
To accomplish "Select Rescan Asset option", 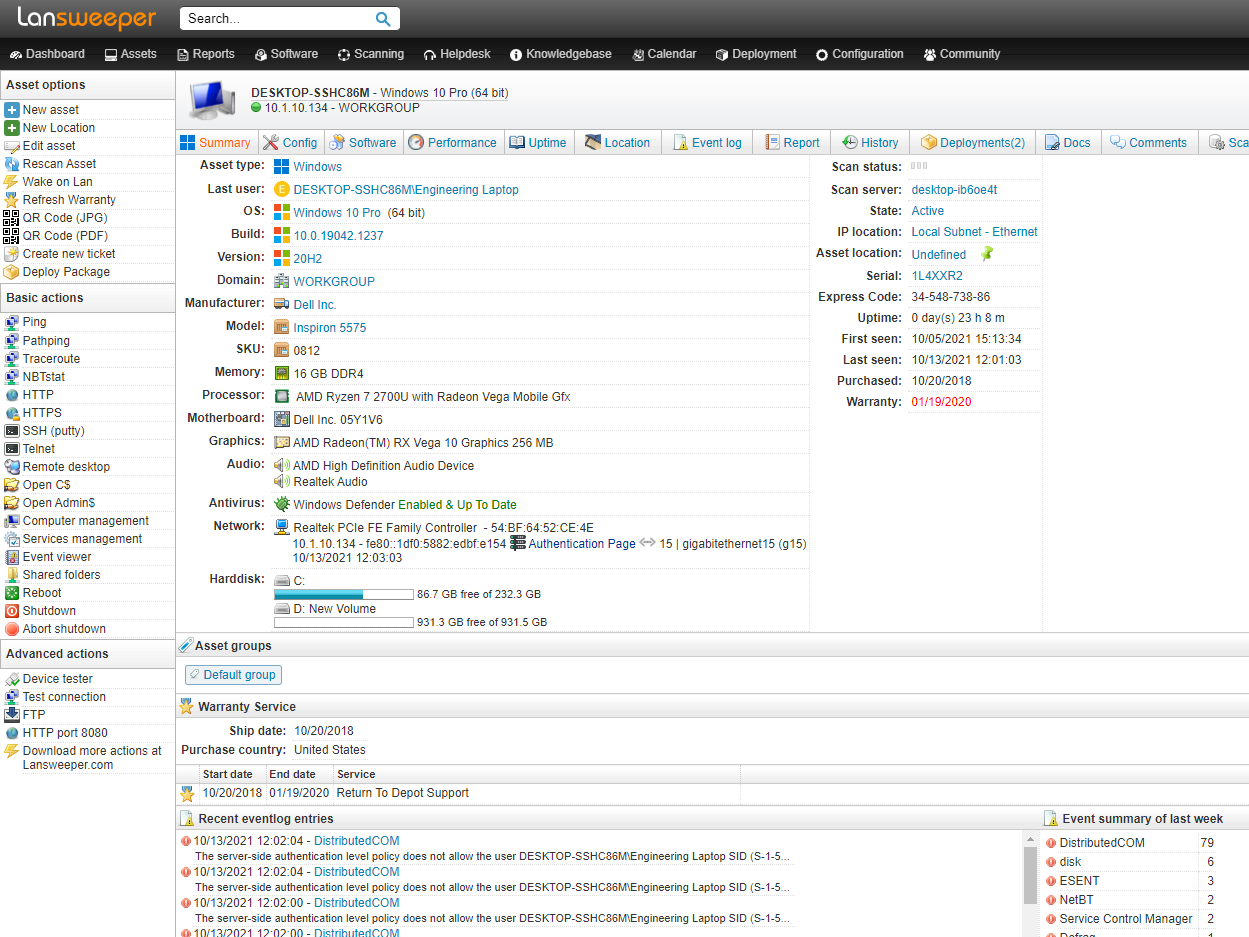I will point(60,164).
